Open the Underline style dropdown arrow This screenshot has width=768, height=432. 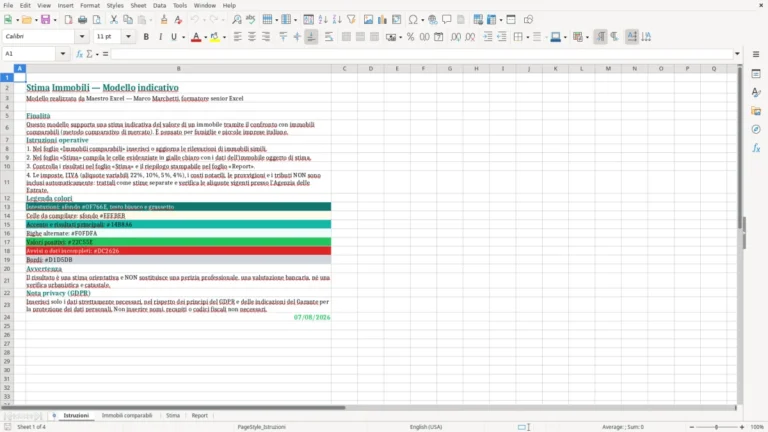tap(183, 37)
